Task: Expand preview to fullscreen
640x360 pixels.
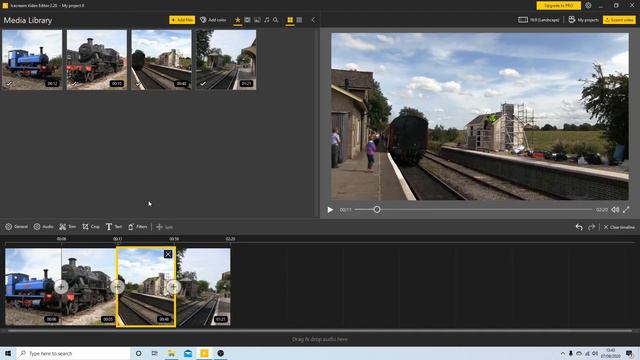Action: click(626, 210)
